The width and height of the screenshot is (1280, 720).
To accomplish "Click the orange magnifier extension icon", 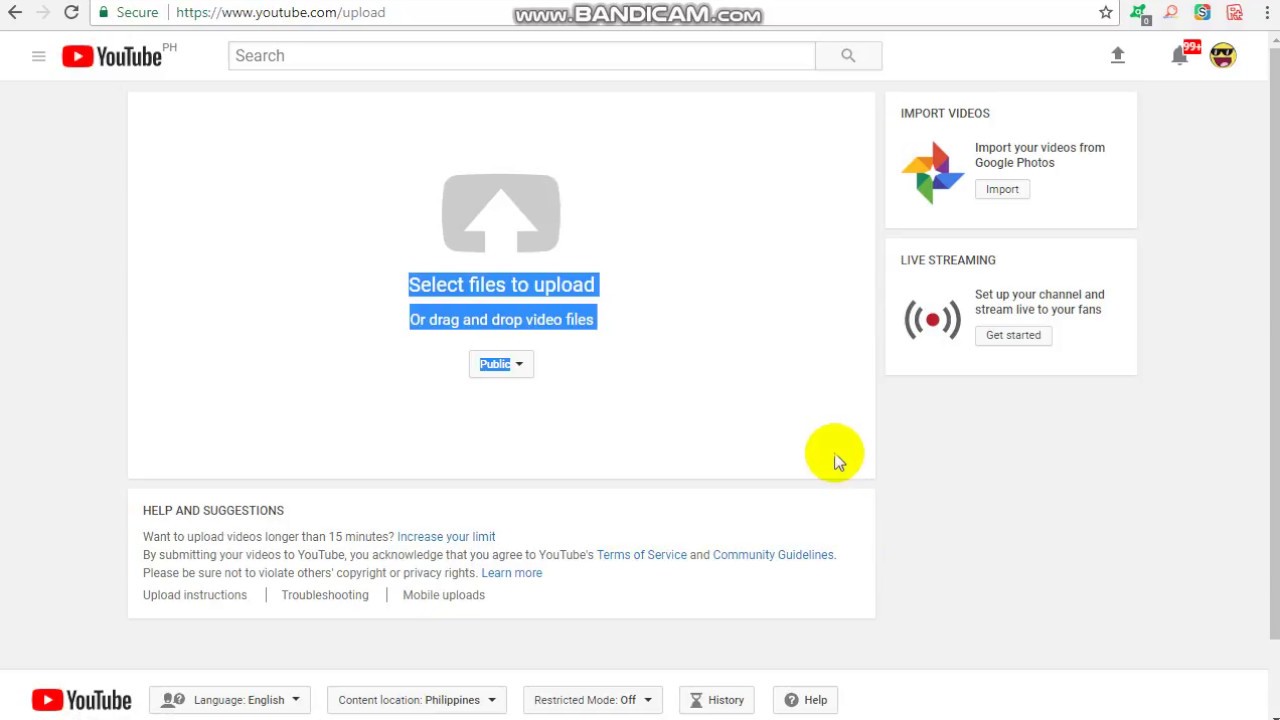I will pos(1171,12).
